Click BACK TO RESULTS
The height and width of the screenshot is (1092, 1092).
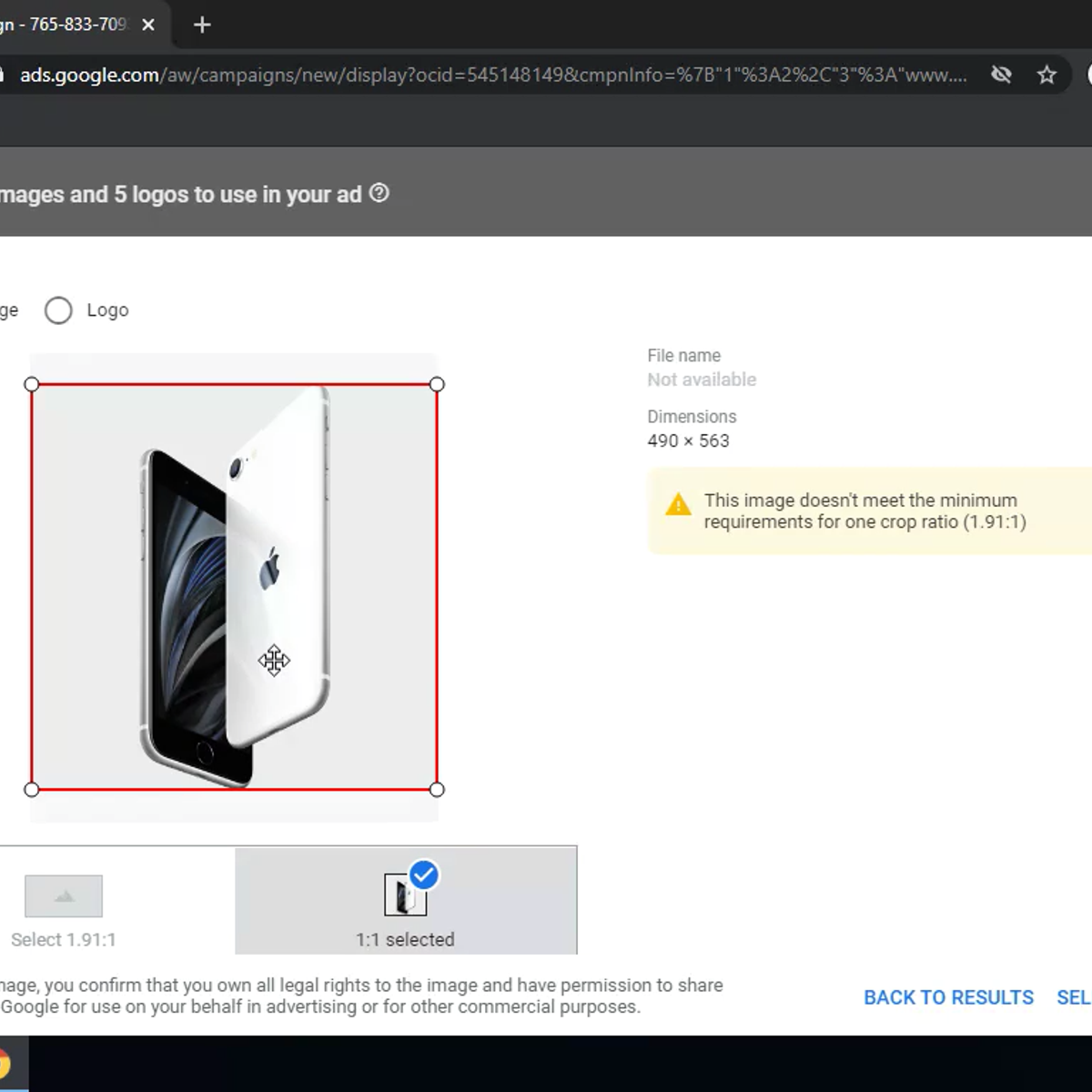(x=948, y=997)
